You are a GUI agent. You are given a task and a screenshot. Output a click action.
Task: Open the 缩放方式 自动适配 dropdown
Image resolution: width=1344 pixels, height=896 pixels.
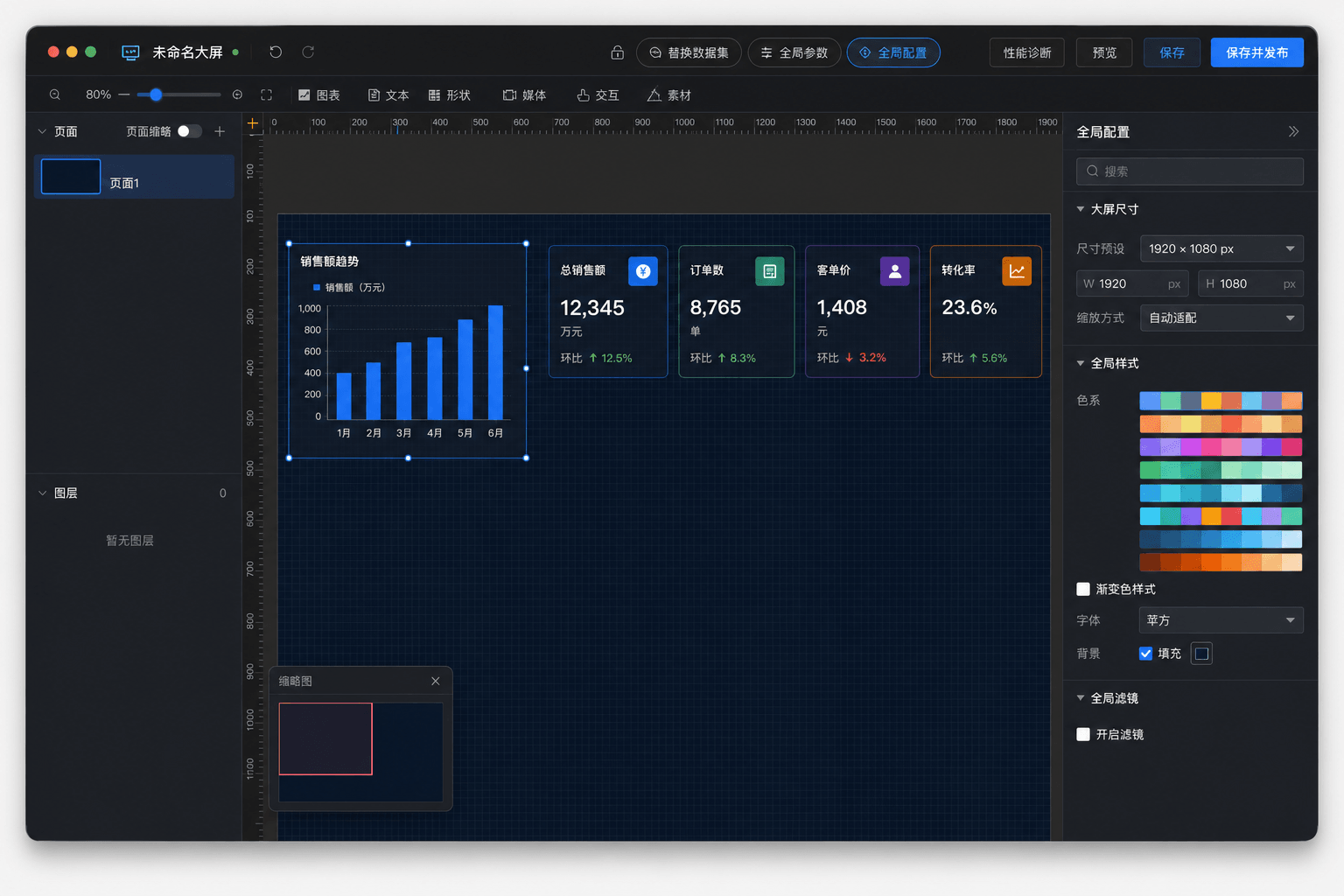coord(1221,318)
